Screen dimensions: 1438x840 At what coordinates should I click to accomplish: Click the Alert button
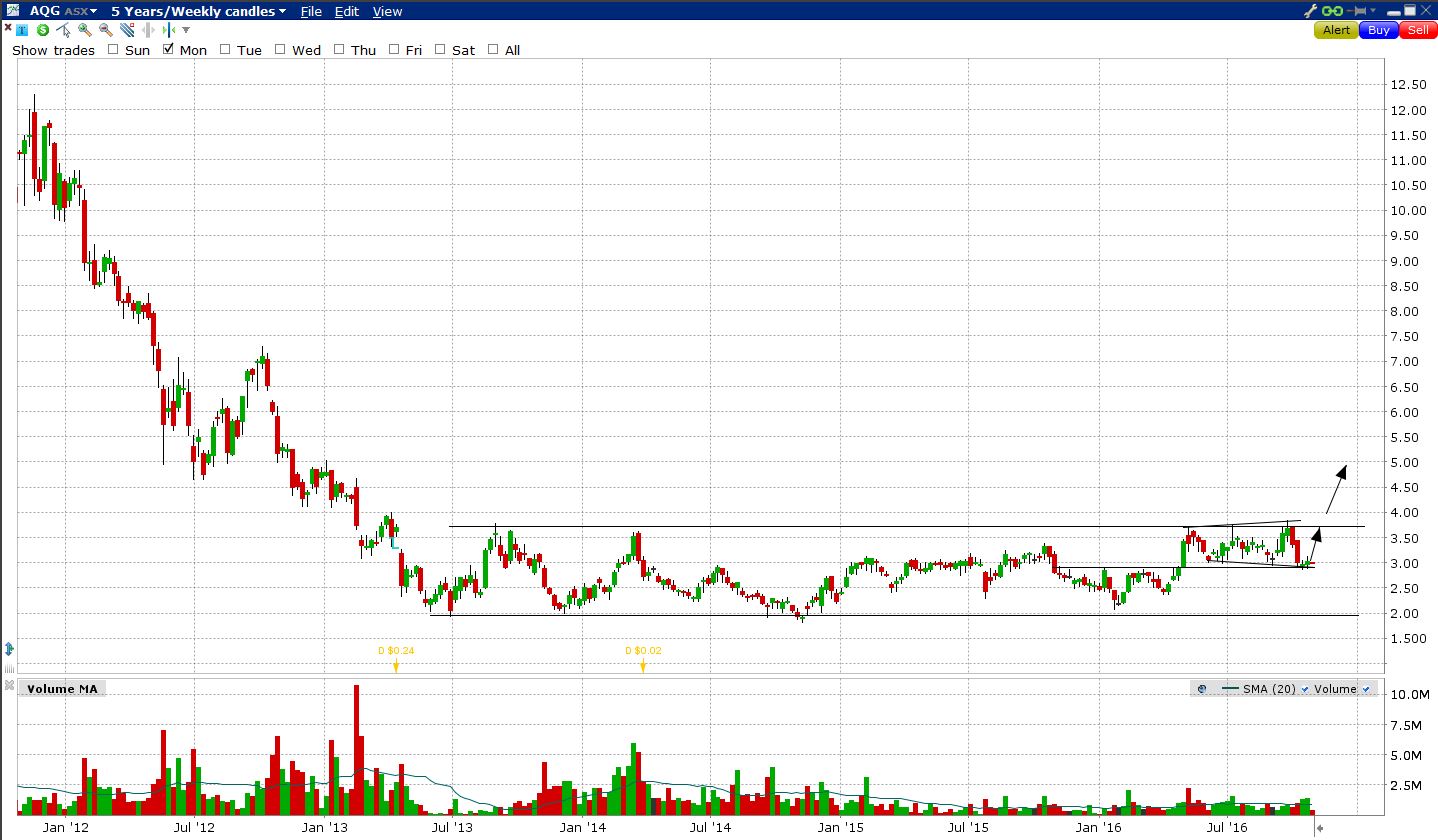tap(1336, 30)
